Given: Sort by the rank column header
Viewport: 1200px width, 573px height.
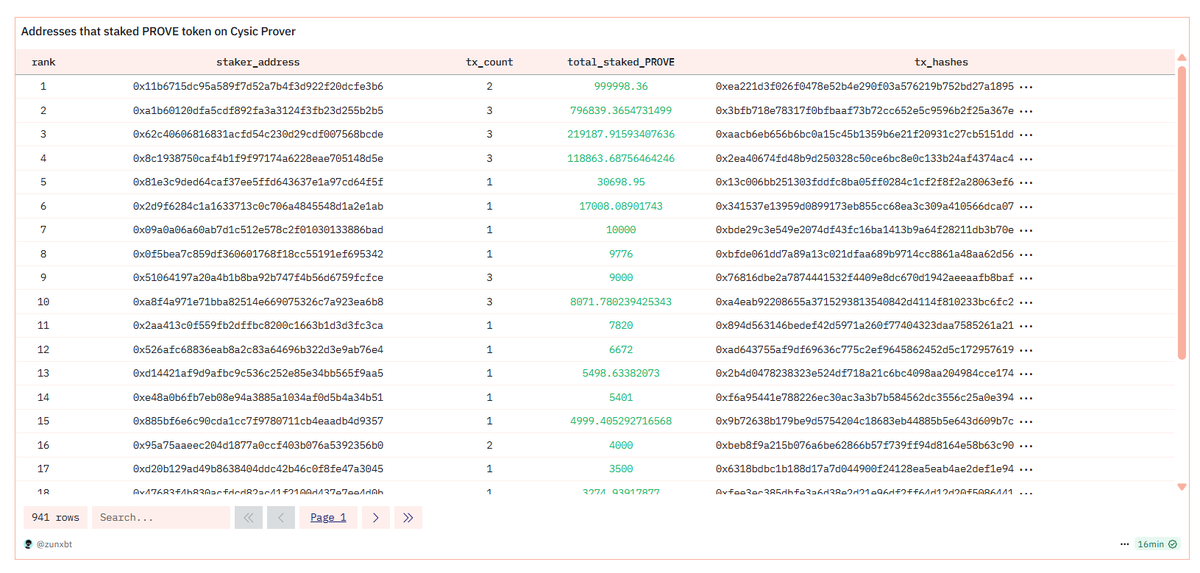Looking at the screenshot, I should click(x=43, y=62).
